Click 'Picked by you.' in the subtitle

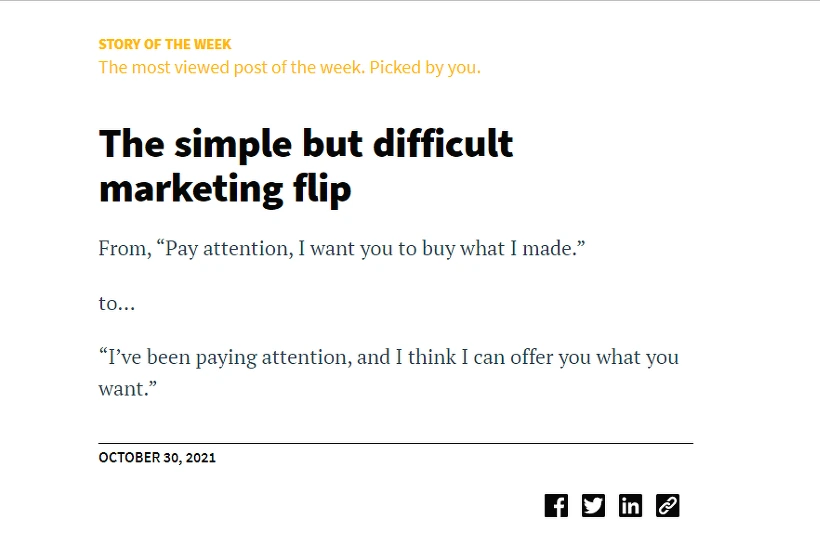click(x=425, y=67)
